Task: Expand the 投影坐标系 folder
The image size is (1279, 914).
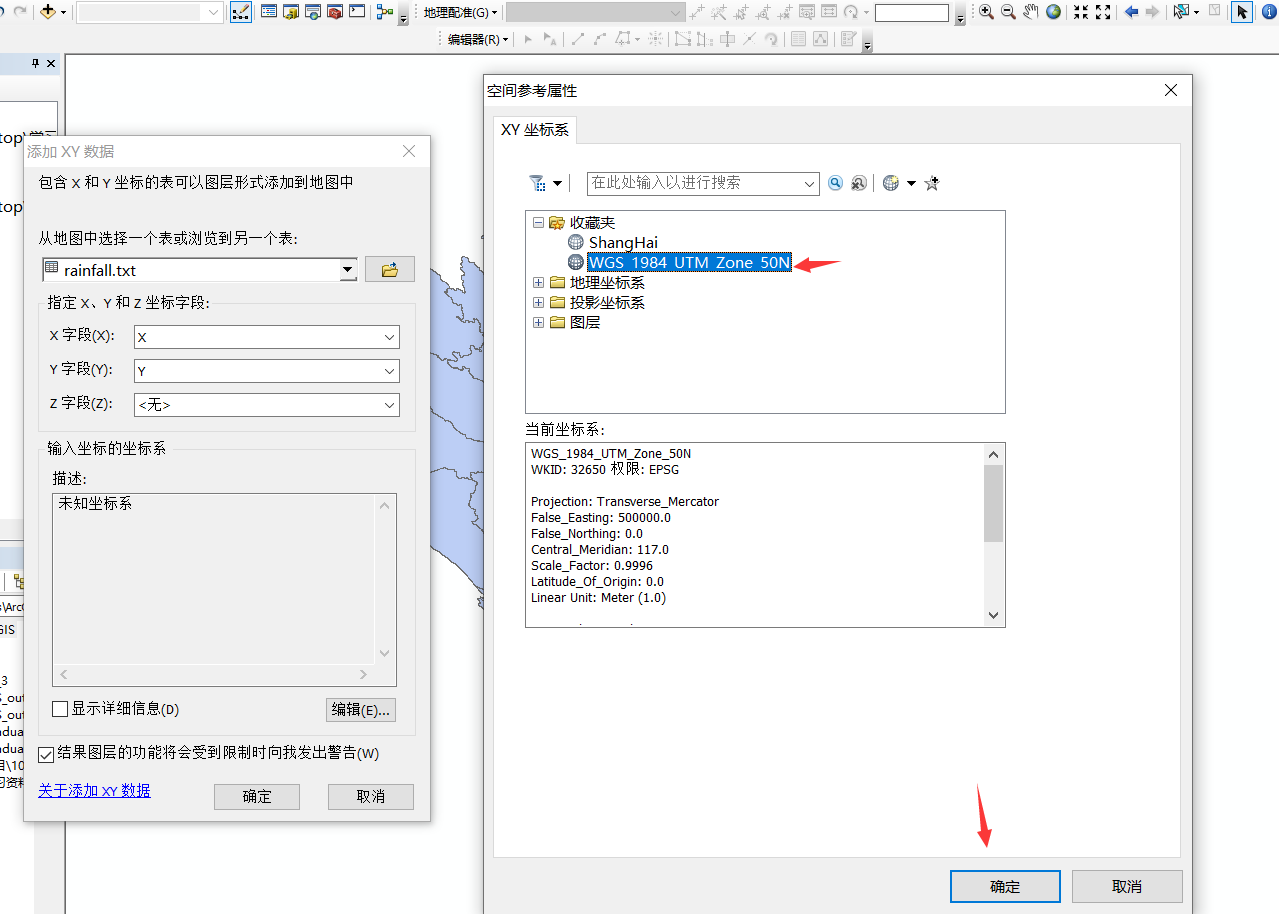Action: (539, 302)
